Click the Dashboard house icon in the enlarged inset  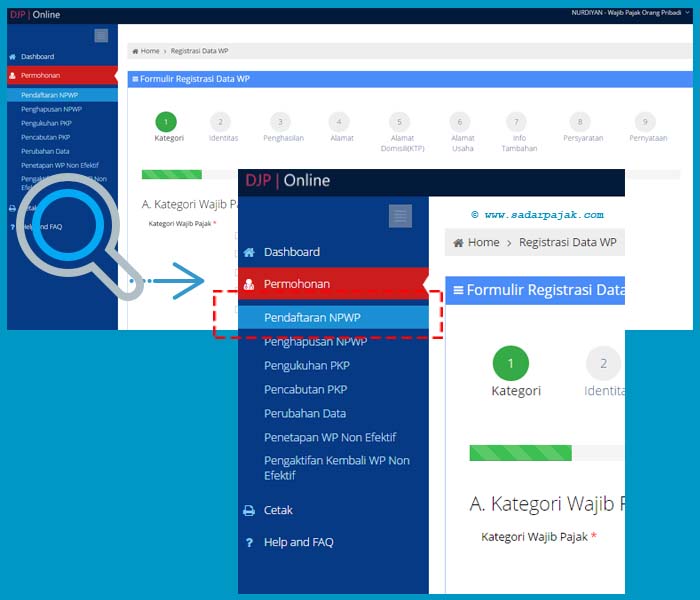(249, 252)
